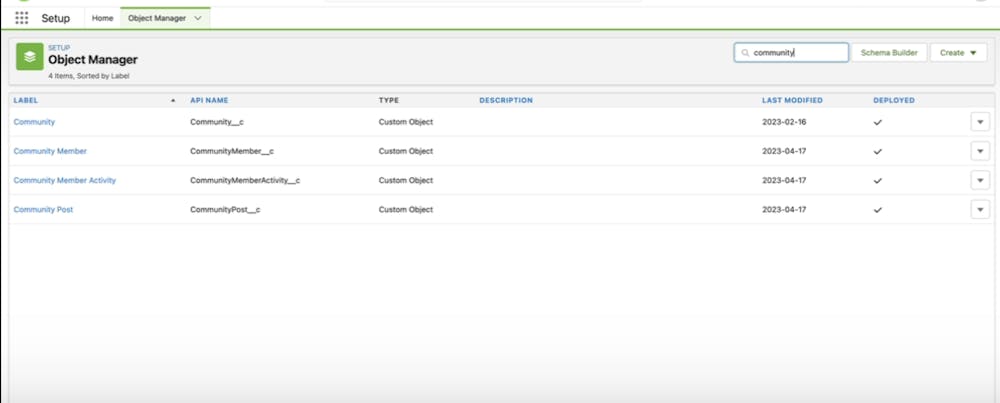Screen dimensions: 1000x403
Task: Open the Community Post object
Action: (x=43, y=210)
